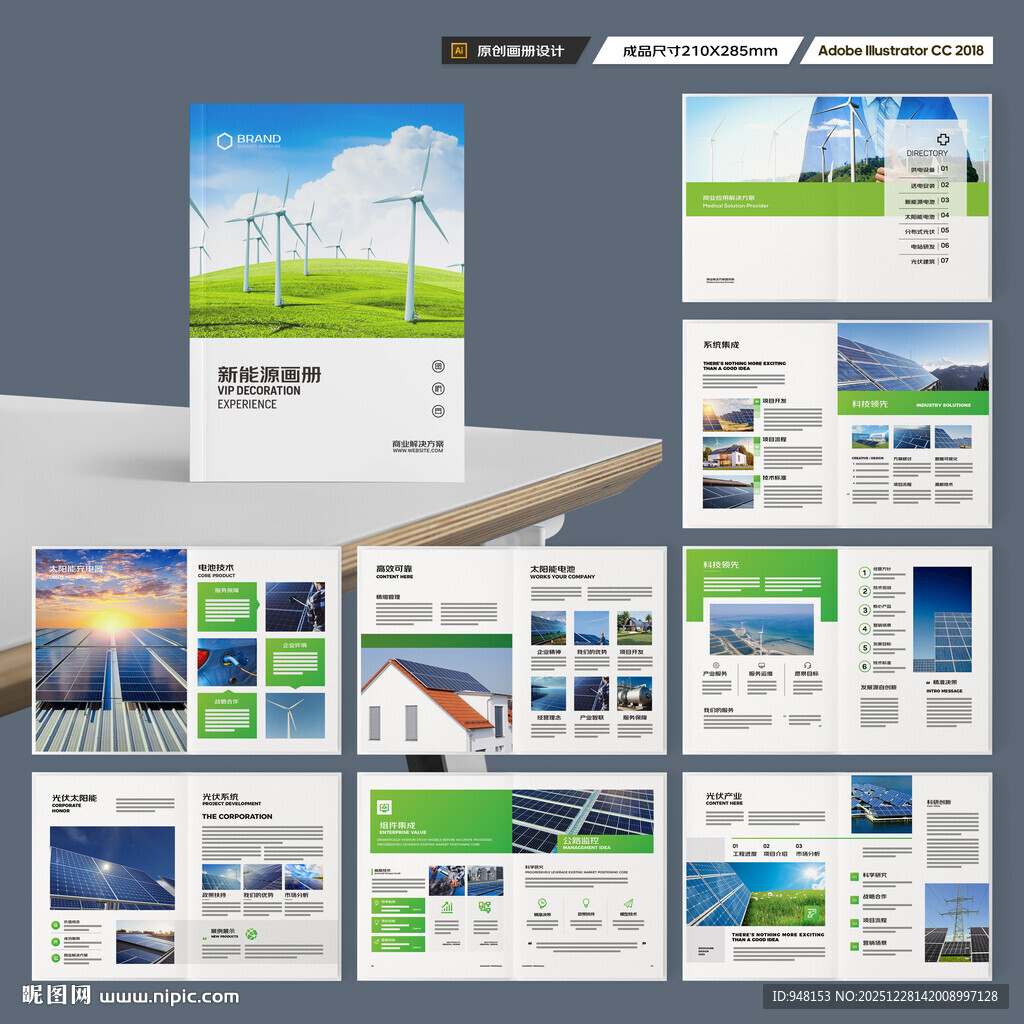Click the green flowchart nodes icon

click(484, 906)
